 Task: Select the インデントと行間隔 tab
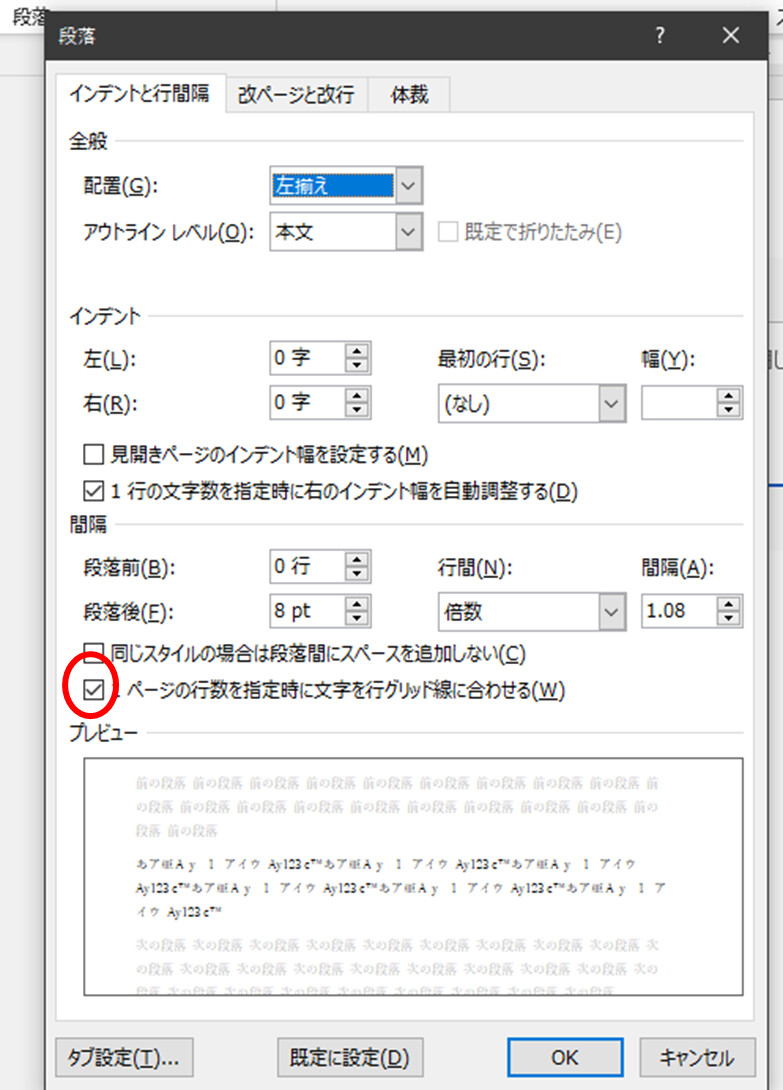pyautogui.click(x=140, y=93)
